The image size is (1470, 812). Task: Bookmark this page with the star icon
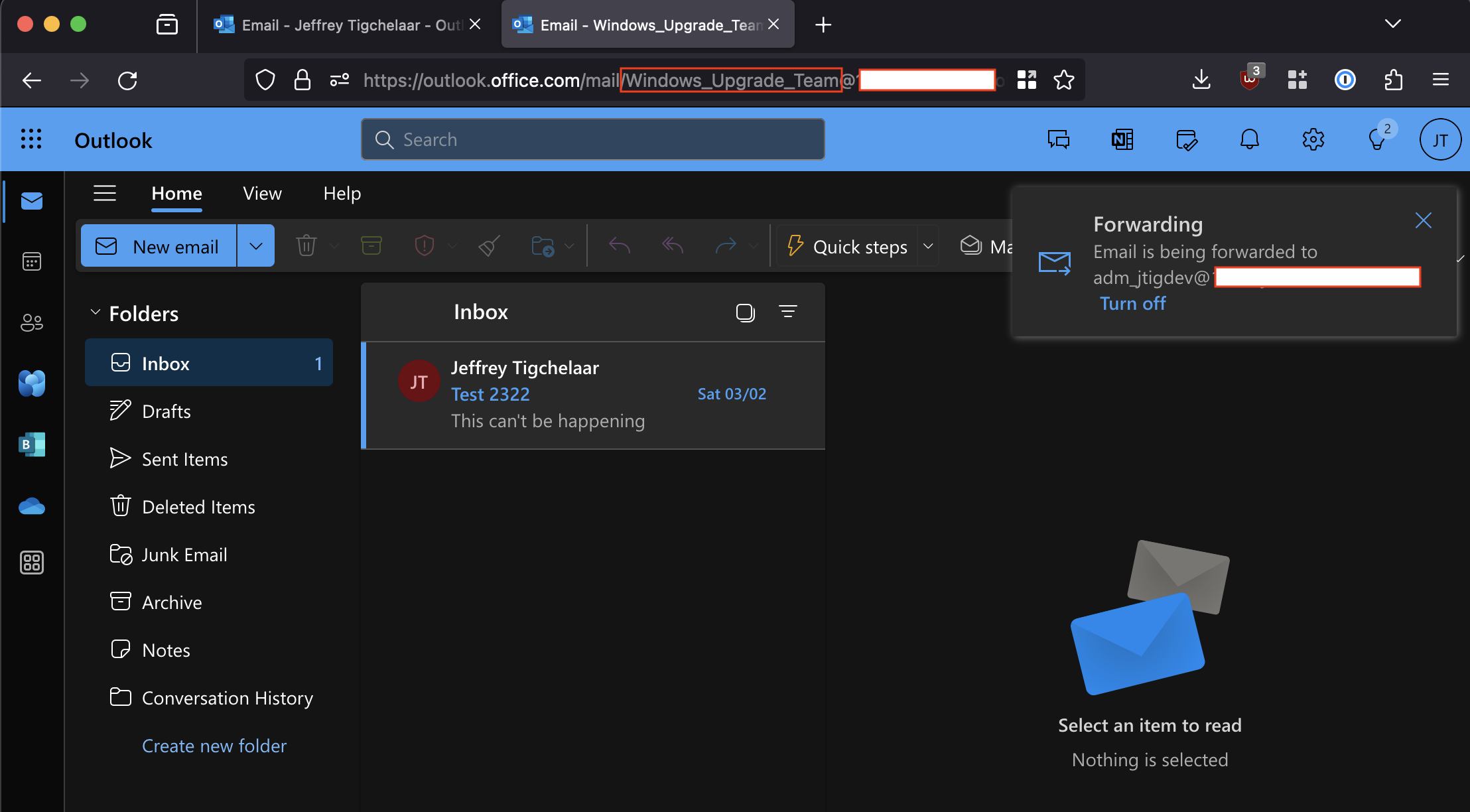tap(1064, 80)
